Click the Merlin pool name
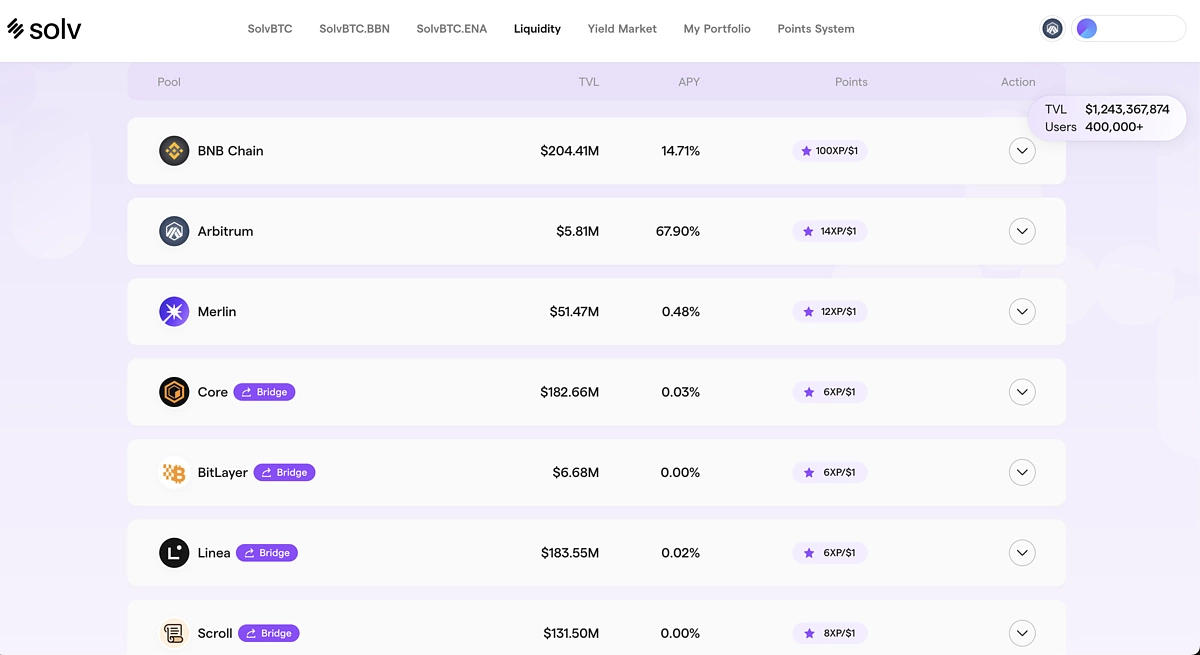 [x=217, y=312]
